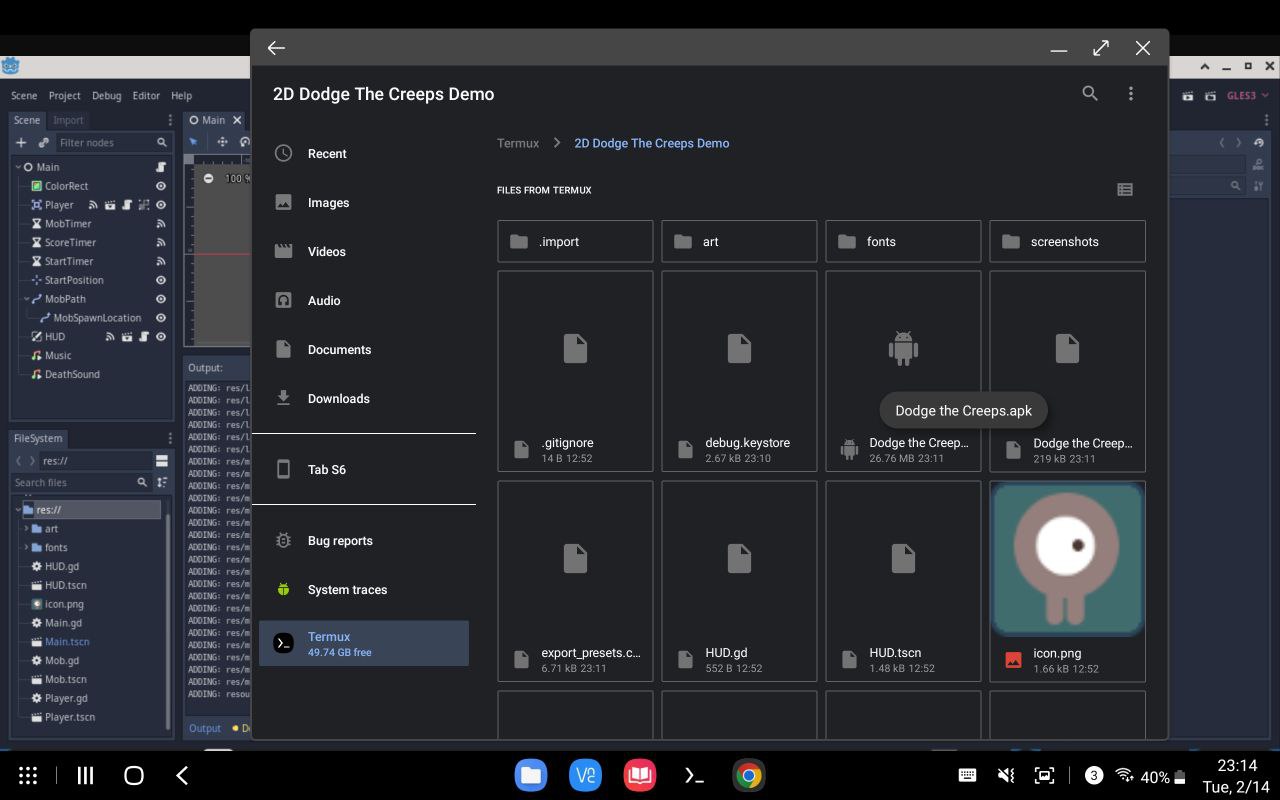Click the Search files field in FileSystem
The width and height of the screenshot is (1280, 800).
[80, 482]
